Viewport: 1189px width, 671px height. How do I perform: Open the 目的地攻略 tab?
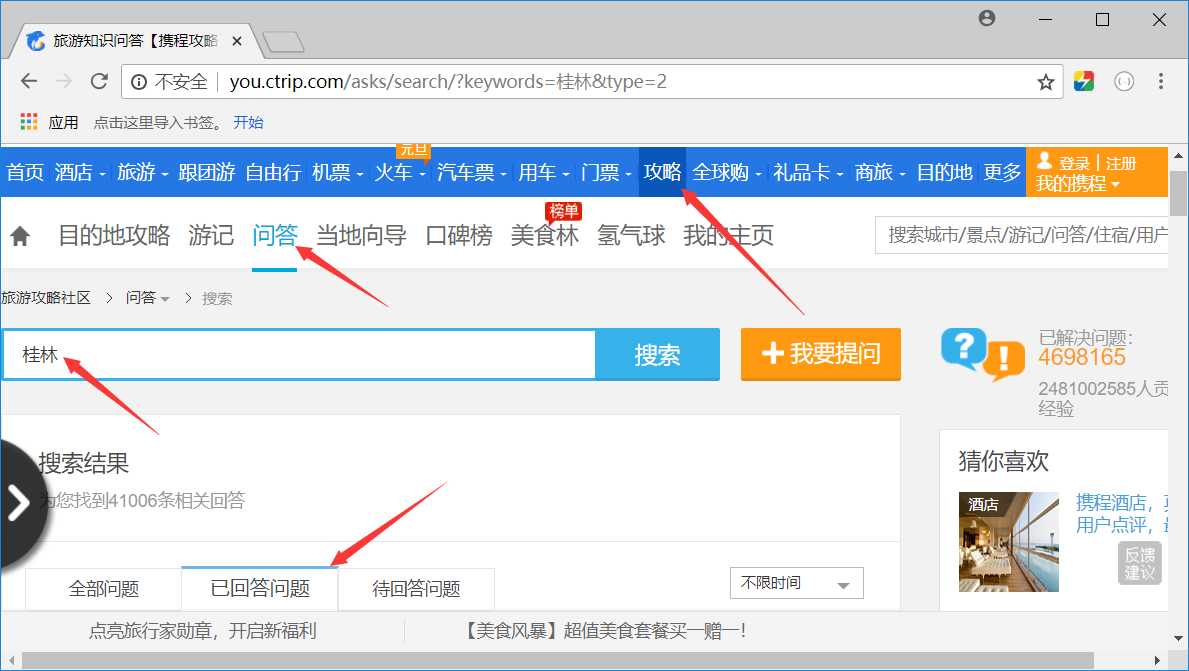pyautogui.click(x=115, y=236)
